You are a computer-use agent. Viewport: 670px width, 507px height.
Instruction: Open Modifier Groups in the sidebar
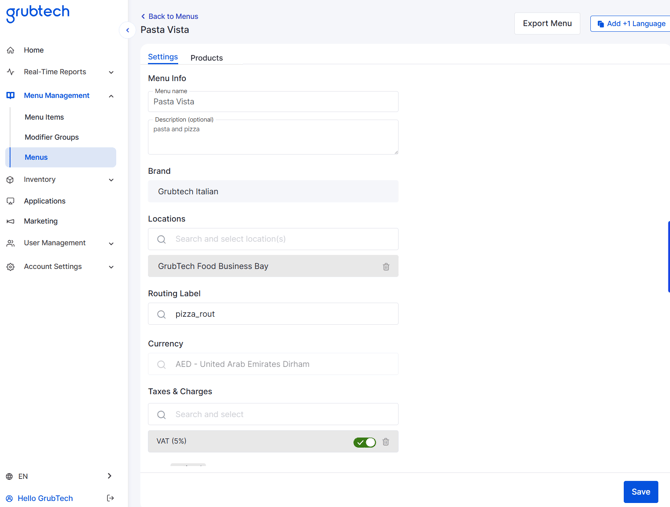pyautogui.click(x=52, y=137)
